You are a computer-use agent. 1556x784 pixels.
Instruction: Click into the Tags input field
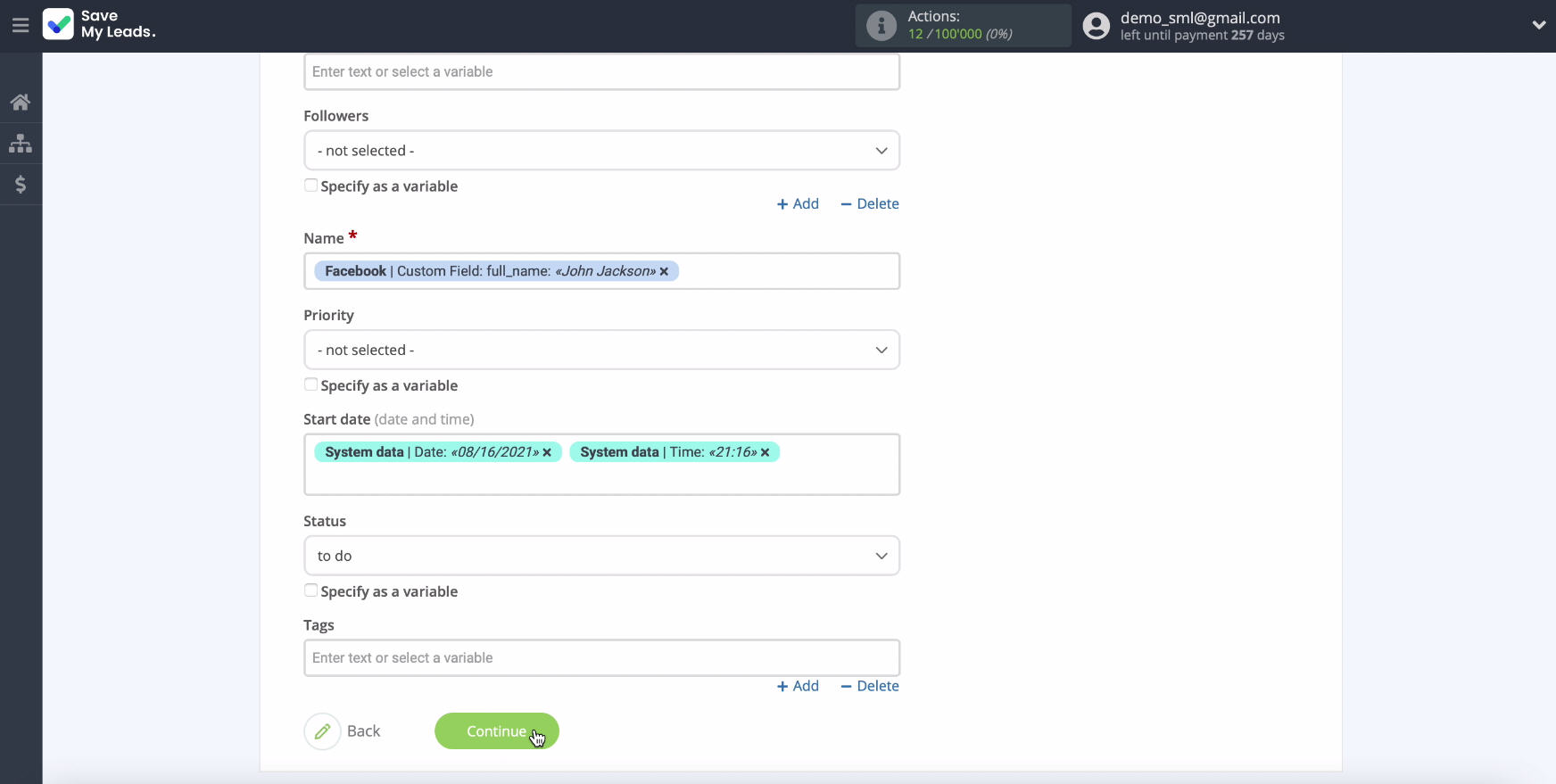click(x=601, y=658)
